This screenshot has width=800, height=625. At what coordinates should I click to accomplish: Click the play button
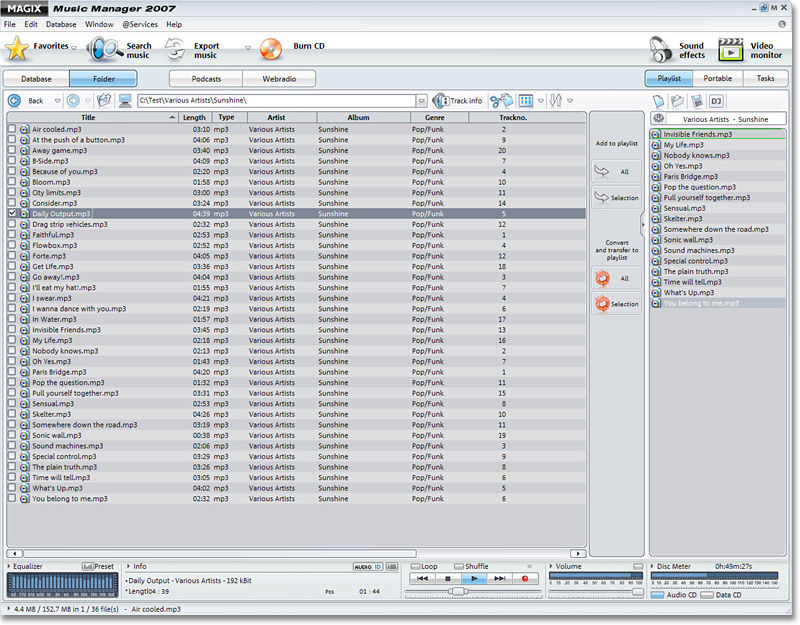click(x=474, y=579)
